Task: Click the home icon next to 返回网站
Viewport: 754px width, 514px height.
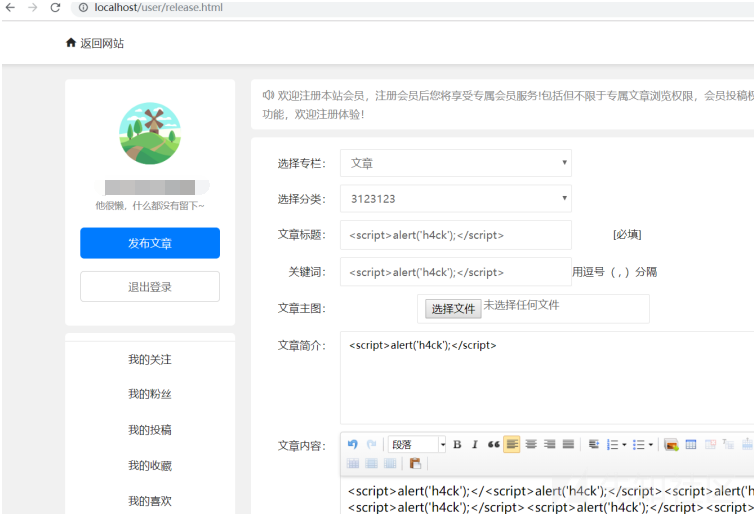Action: point(71,43)
